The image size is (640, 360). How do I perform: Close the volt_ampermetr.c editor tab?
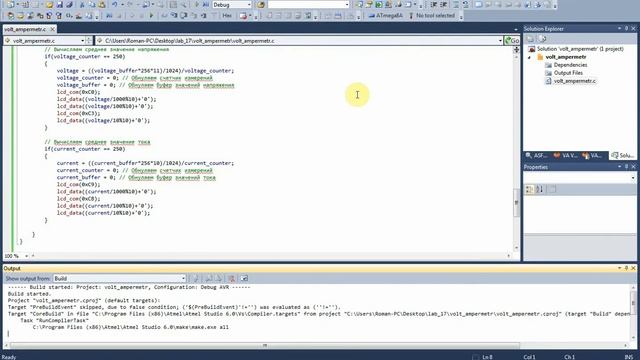click(52, 29)
